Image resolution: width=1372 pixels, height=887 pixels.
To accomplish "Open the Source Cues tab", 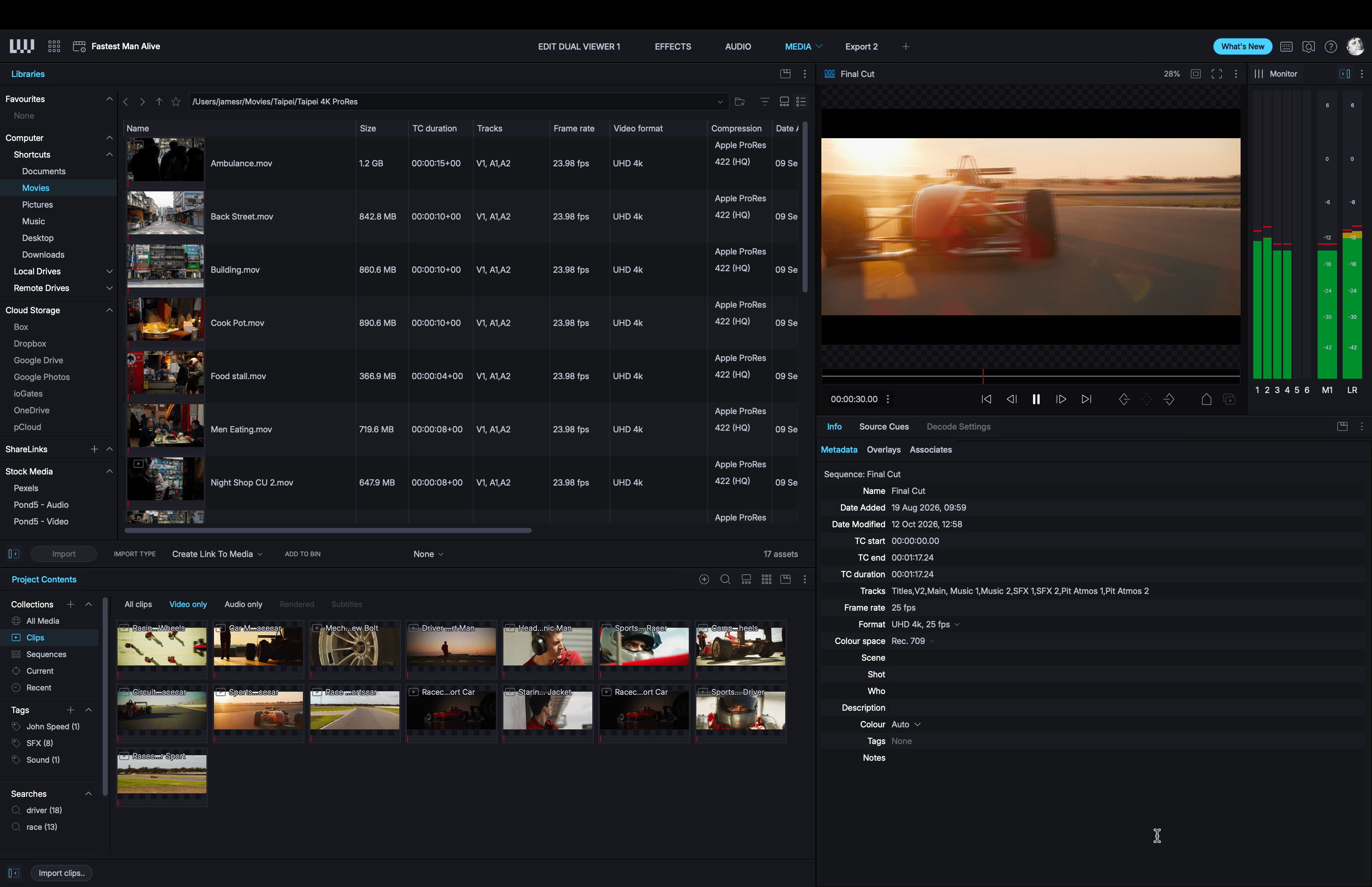I will click(x=884, y=427).
